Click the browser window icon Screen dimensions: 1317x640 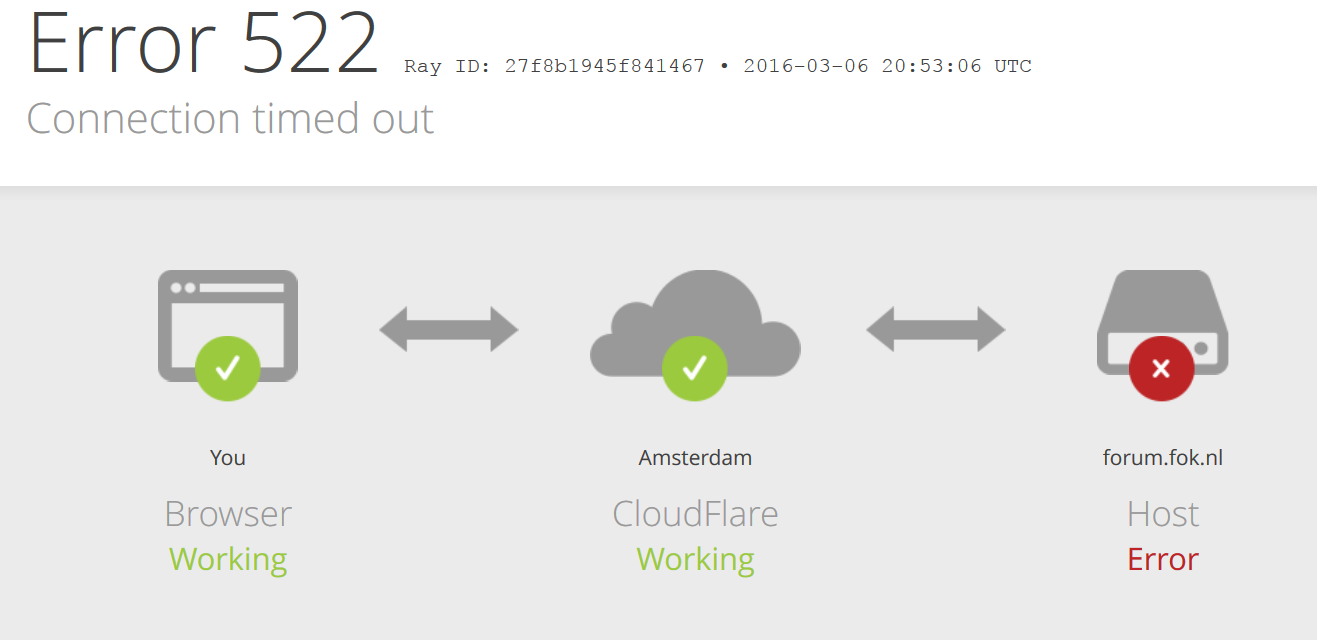tap(228, 325)
